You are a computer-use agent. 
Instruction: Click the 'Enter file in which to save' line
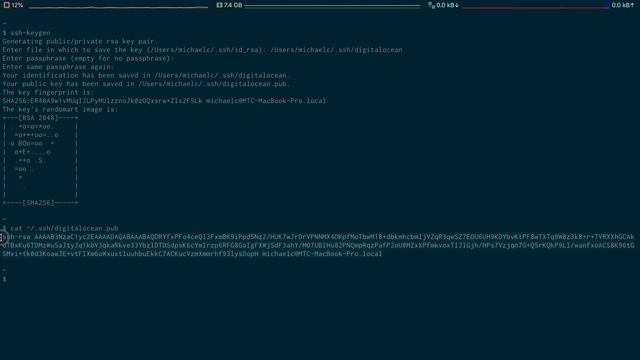coord(202,50)
